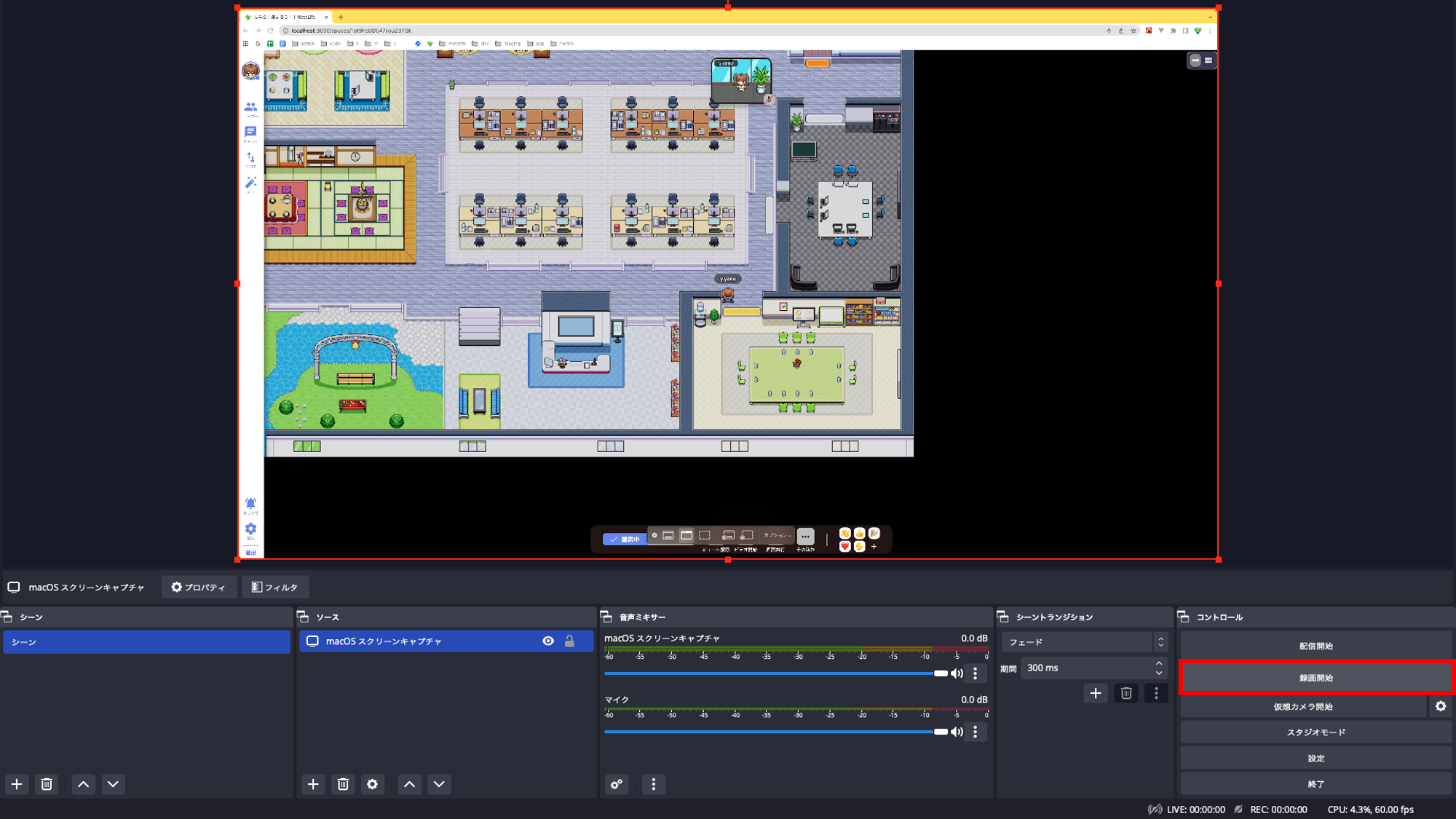This screenshot has height=819, width=1456.
Task: Click the metalife bookmark folder in preview
Action: (452, 44)
